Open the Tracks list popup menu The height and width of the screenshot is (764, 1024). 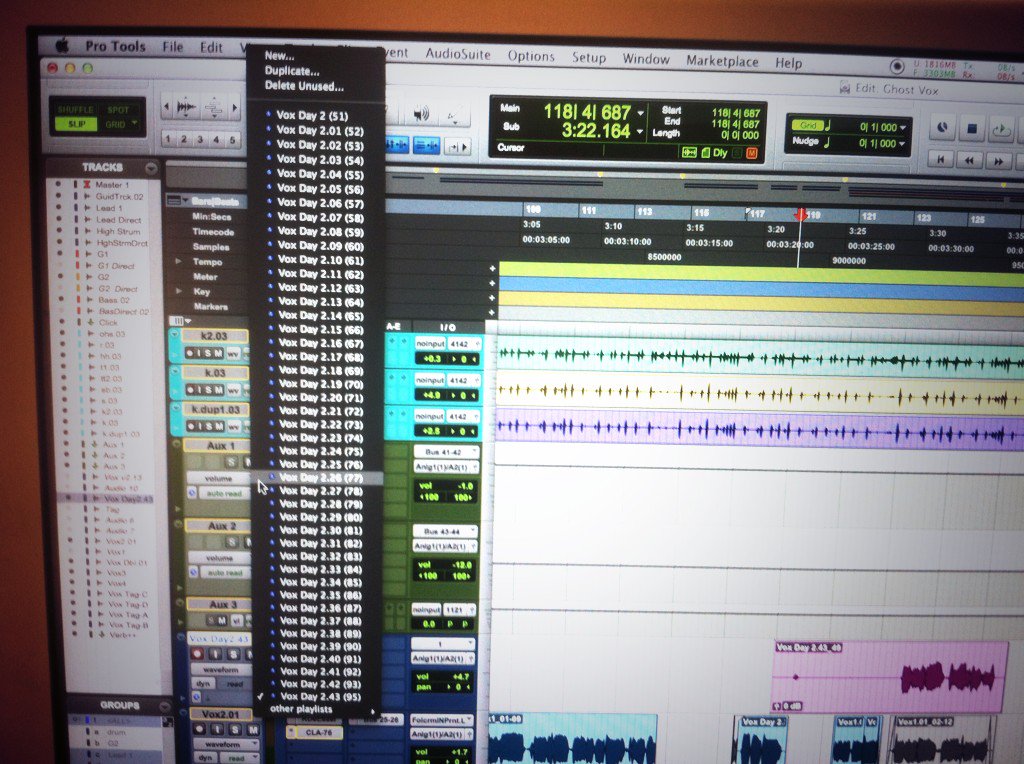point(151,168)
